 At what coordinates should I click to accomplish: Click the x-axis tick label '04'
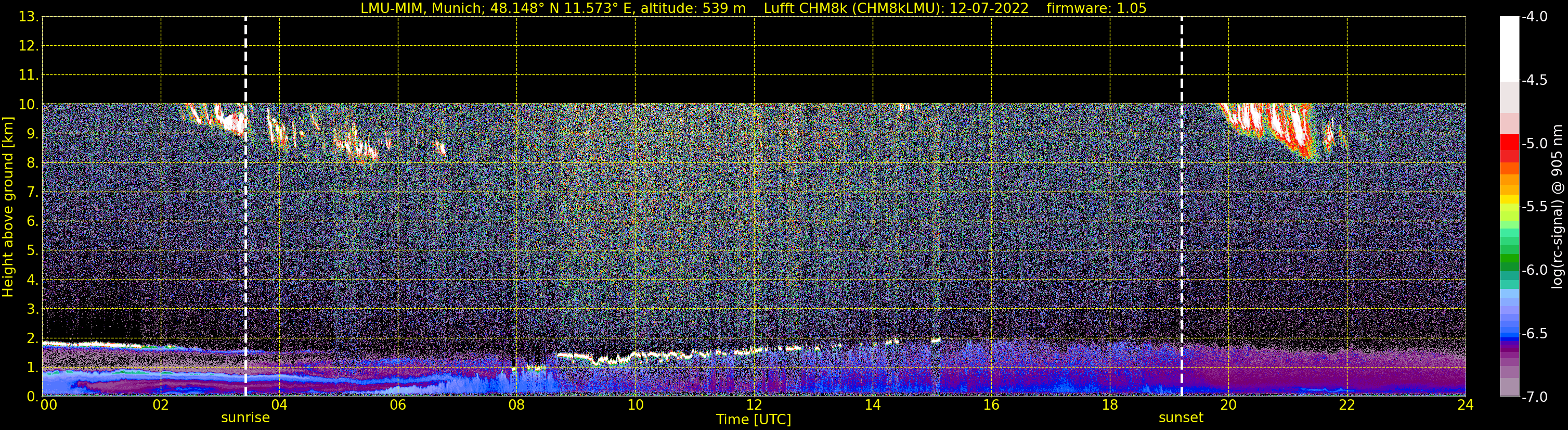coord(279,405)
